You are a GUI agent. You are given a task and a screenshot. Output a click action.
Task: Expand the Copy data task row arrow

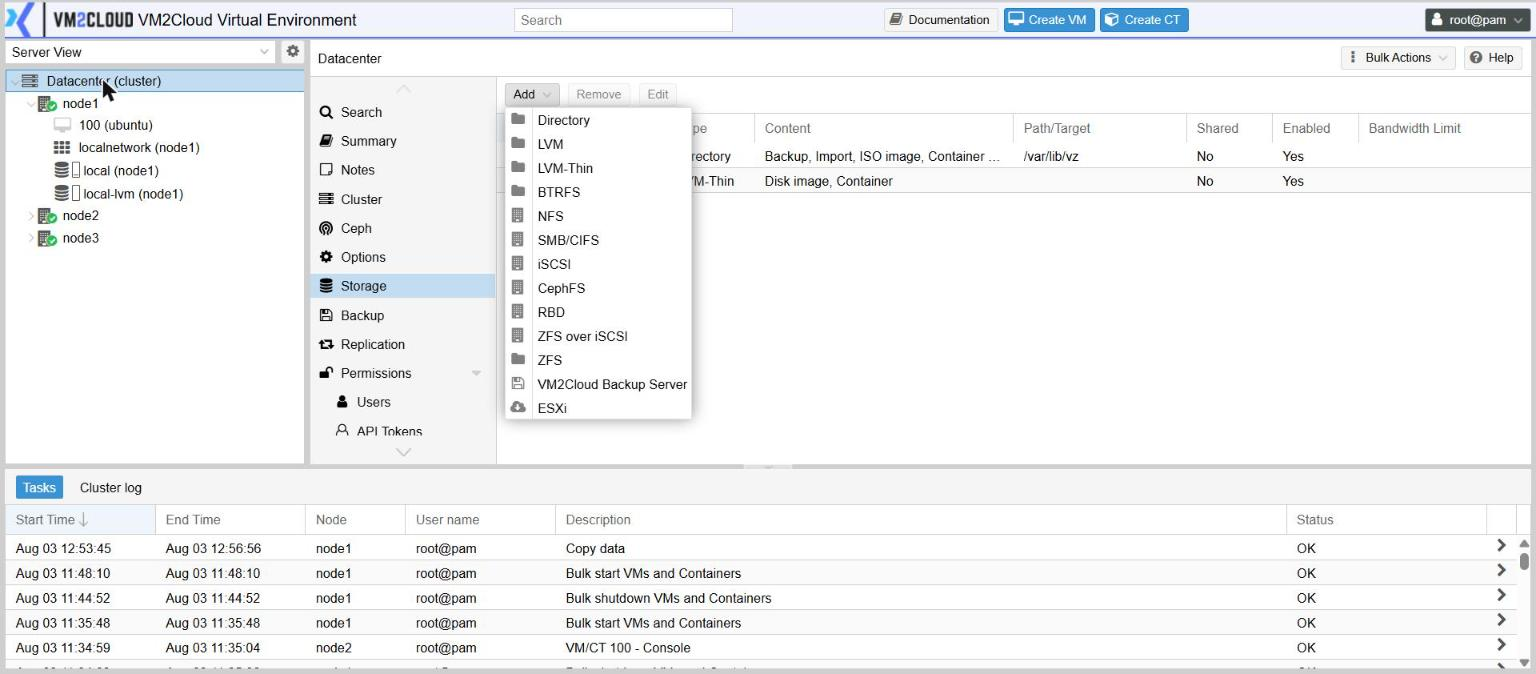pos(1500,546)
